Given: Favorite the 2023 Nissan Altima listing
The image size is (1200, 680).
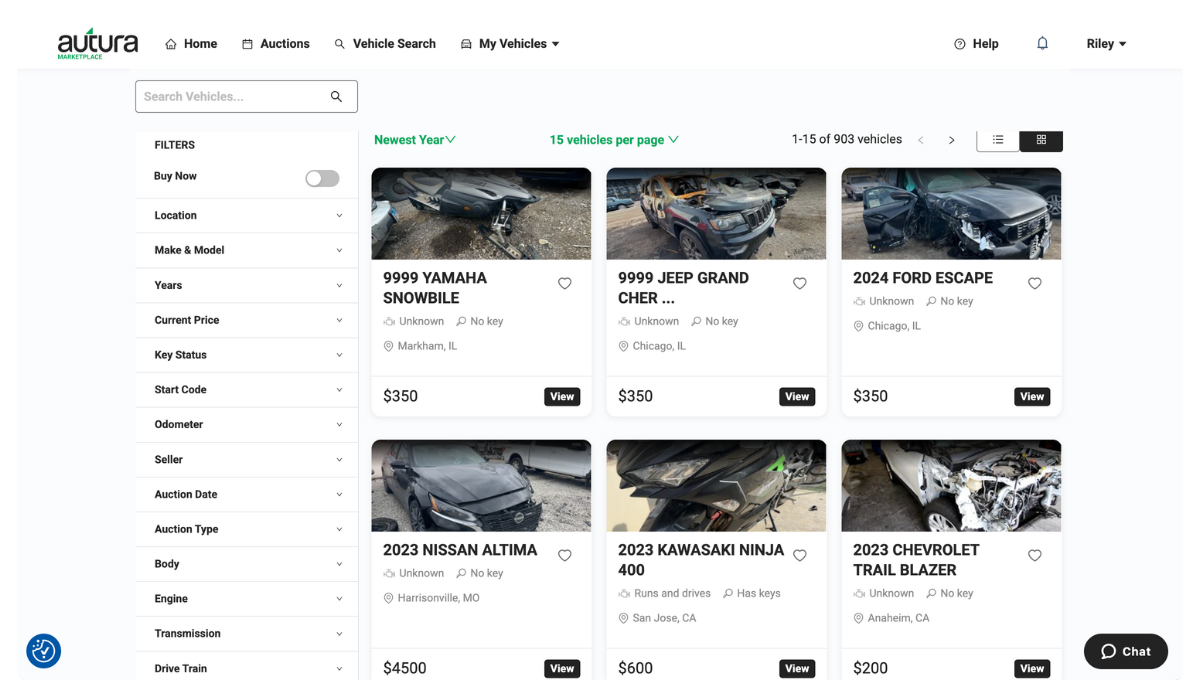Looking at the screenshot, I should pos(565,556).
